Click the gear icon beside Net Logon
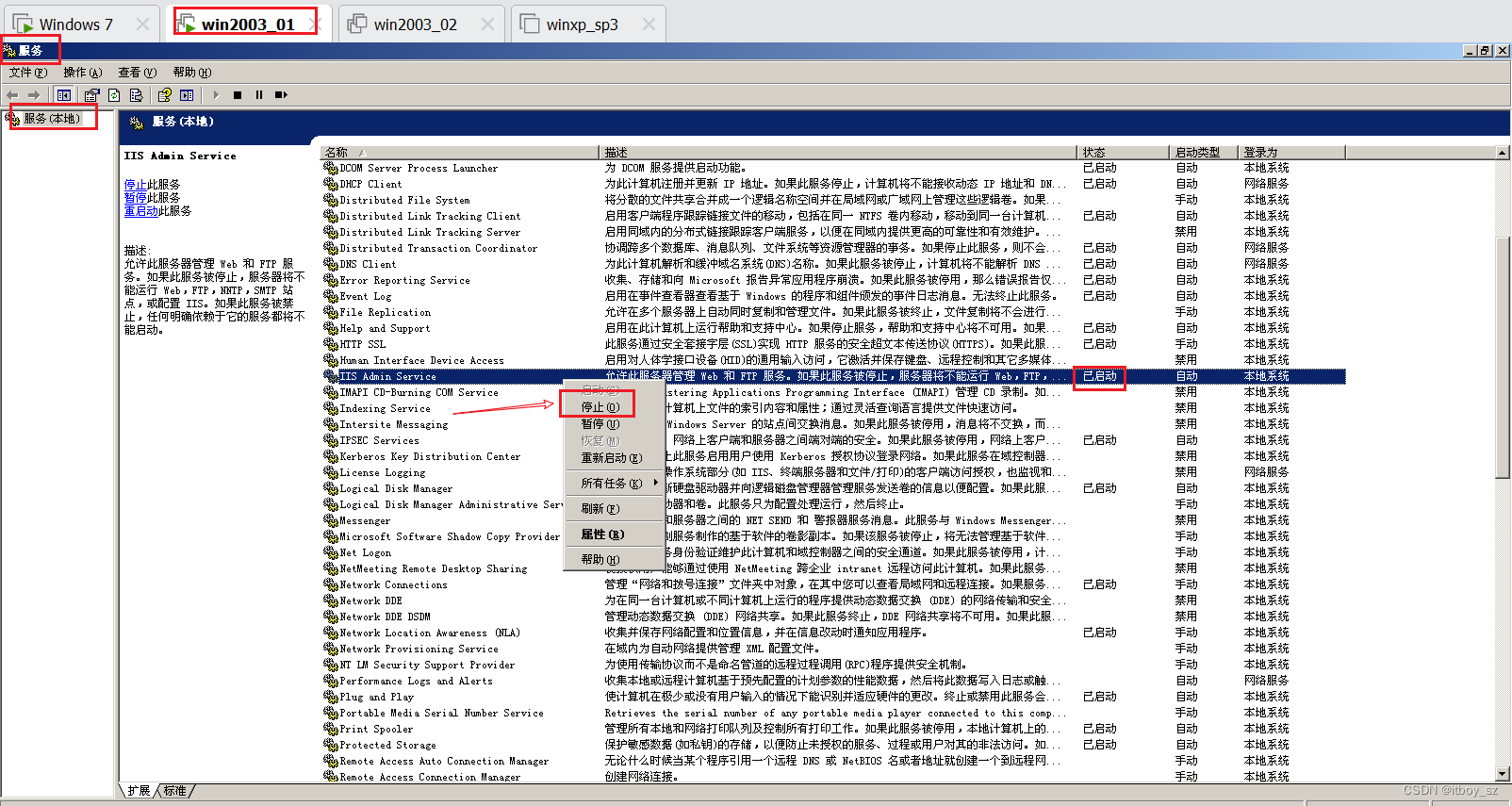Image resolution: width=1512 pixels, height=806 pixels. pyautogui.click(x=331, y=552)
